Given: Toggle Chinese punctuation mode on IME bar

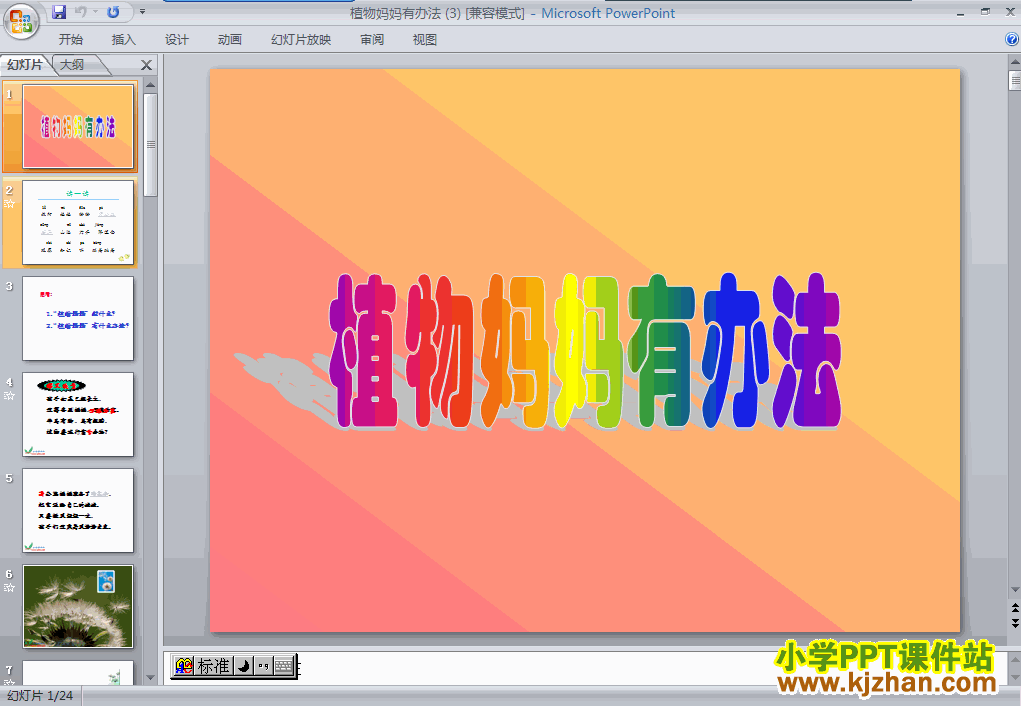Looking at the screenshot, I should [263, 666].
